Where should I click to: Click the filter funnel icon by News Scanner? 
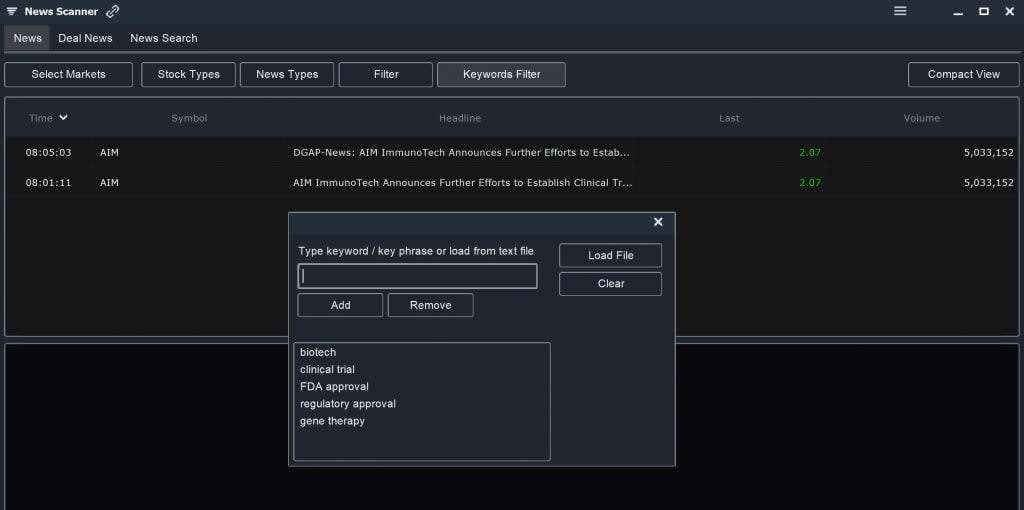click(12, 12)
